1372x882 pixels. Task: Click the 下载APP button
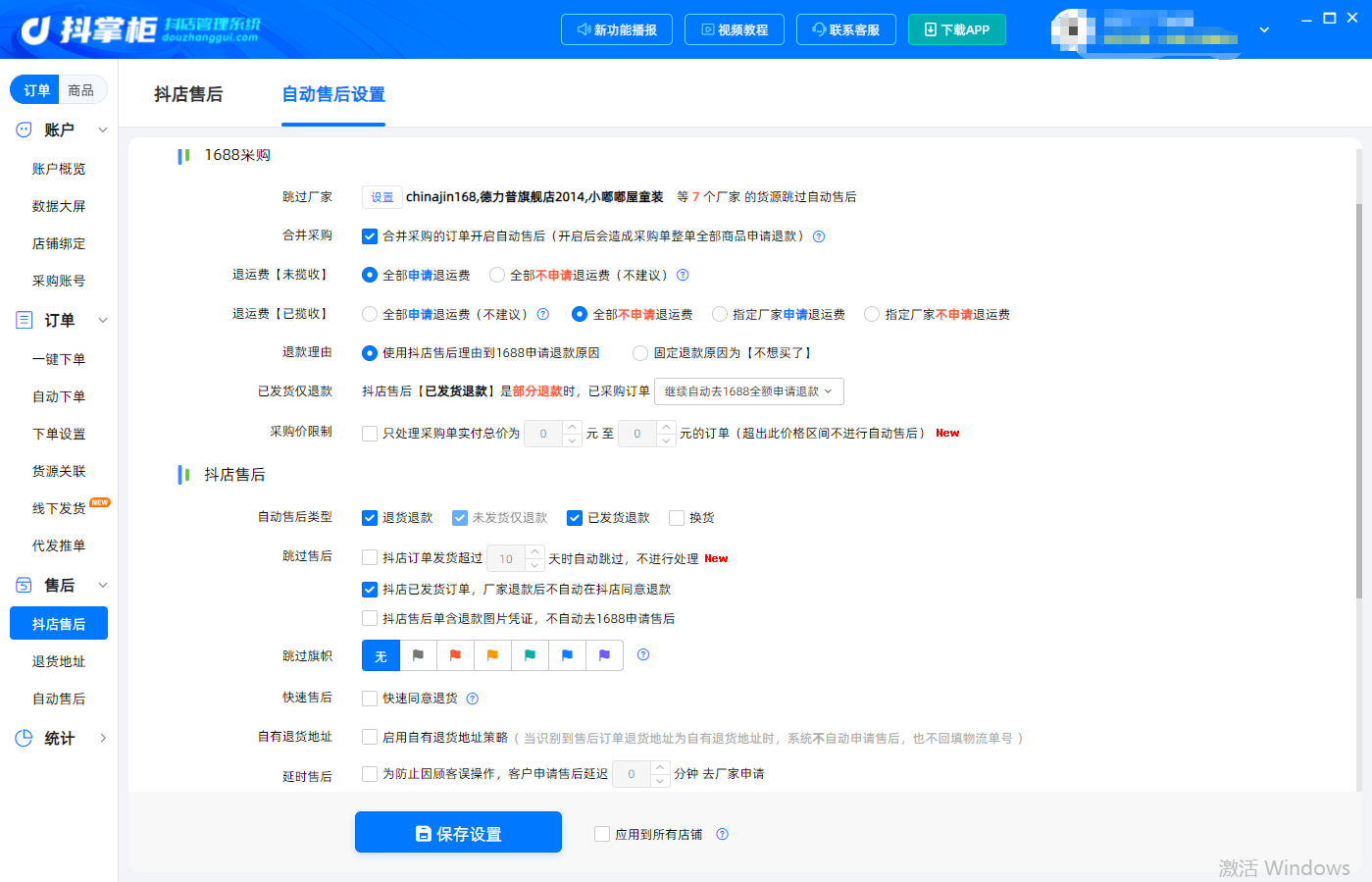957,29
